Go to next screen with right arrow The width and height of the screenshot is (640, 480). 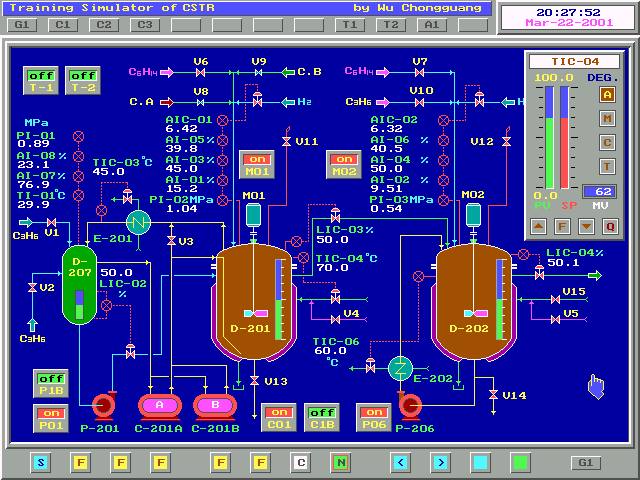[440, 463]
